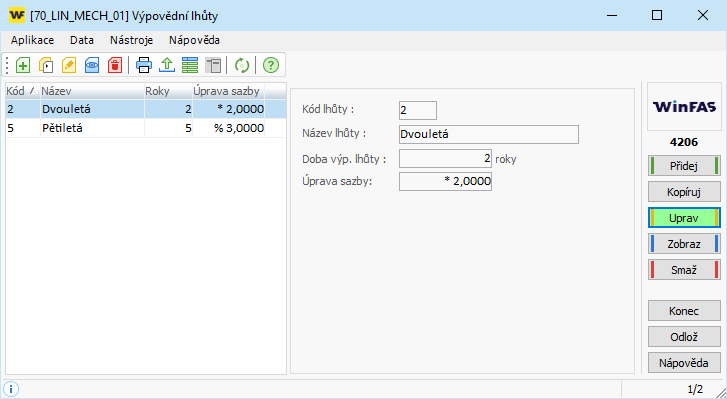Click the blue eye view record icon
This screenshot has width=727, height=399.
point(92,65)
